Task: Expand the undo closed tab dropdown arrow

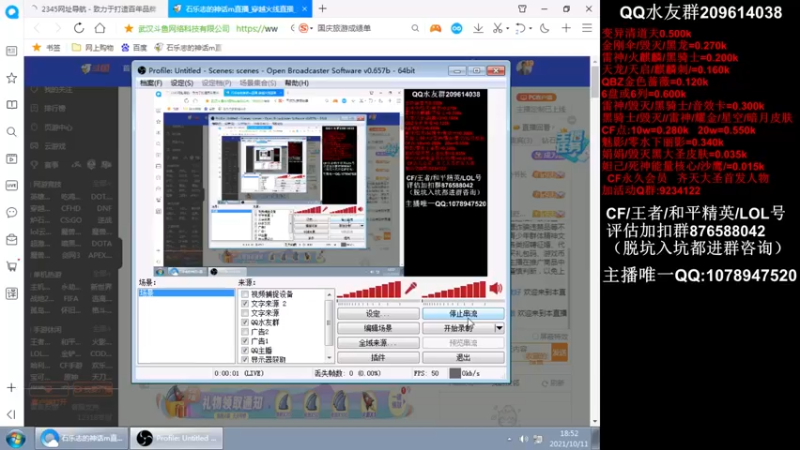Action: click(531, 29)
